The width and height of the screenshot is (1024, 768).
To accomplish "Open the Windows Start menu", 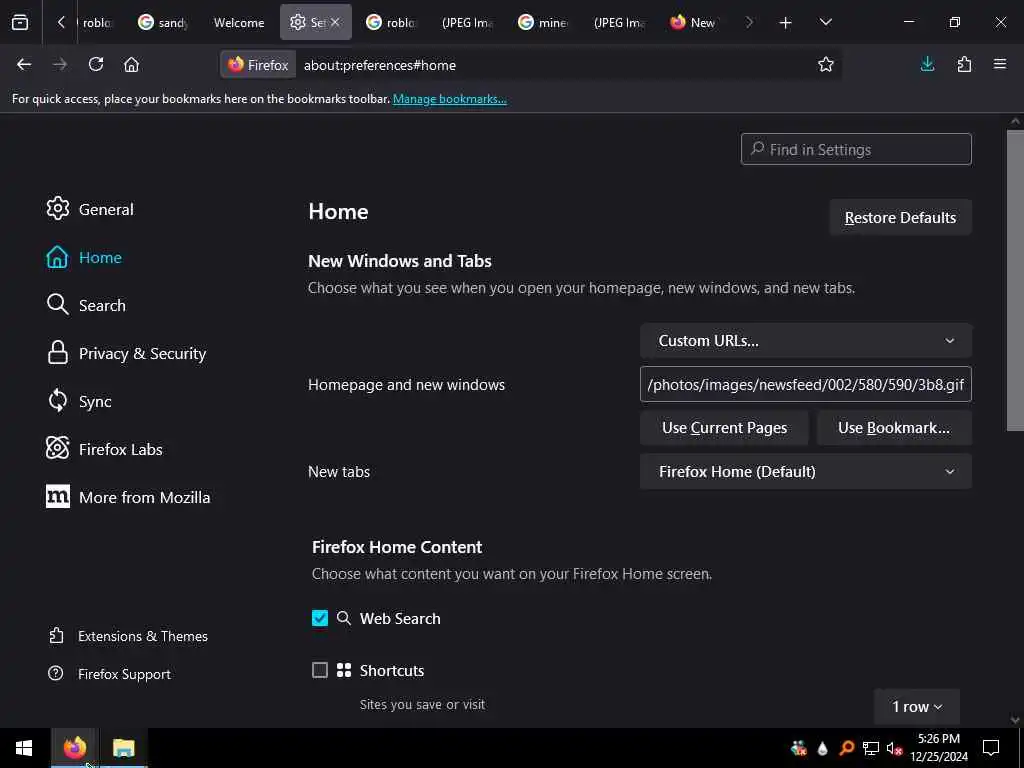I will (24, 748).
